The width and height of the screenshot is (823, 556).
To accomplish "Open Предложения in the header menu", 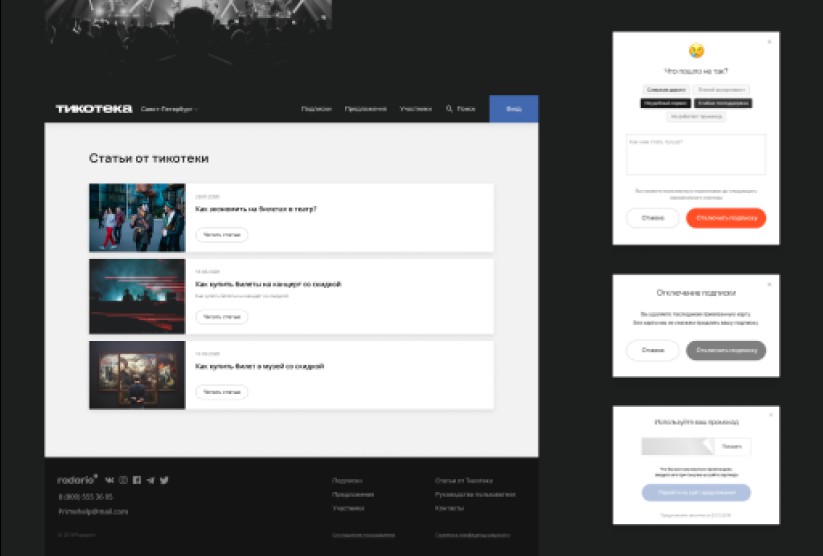I will click(366, 109).
